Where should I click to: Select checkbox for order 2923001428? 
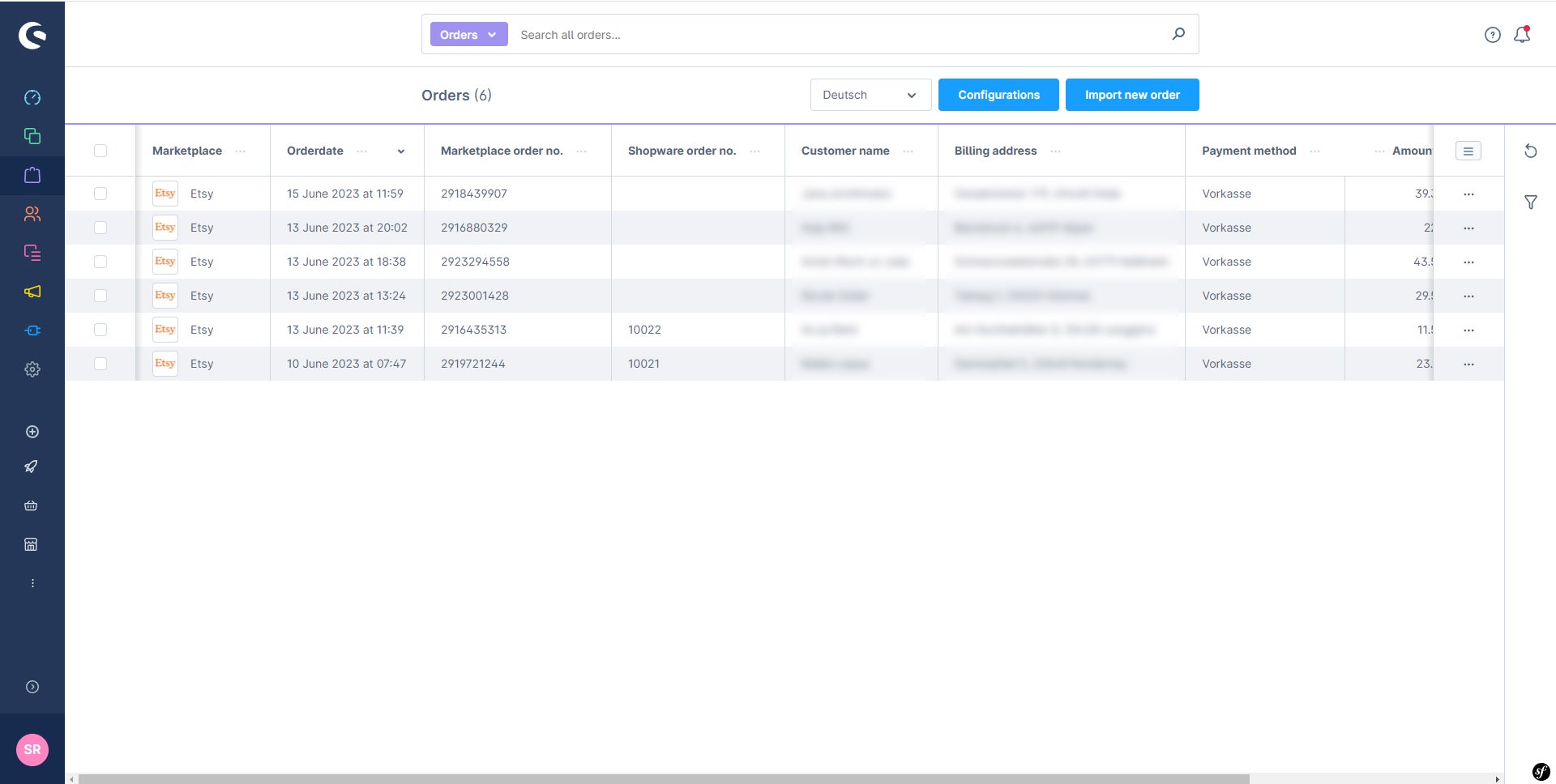pos(100,296)
